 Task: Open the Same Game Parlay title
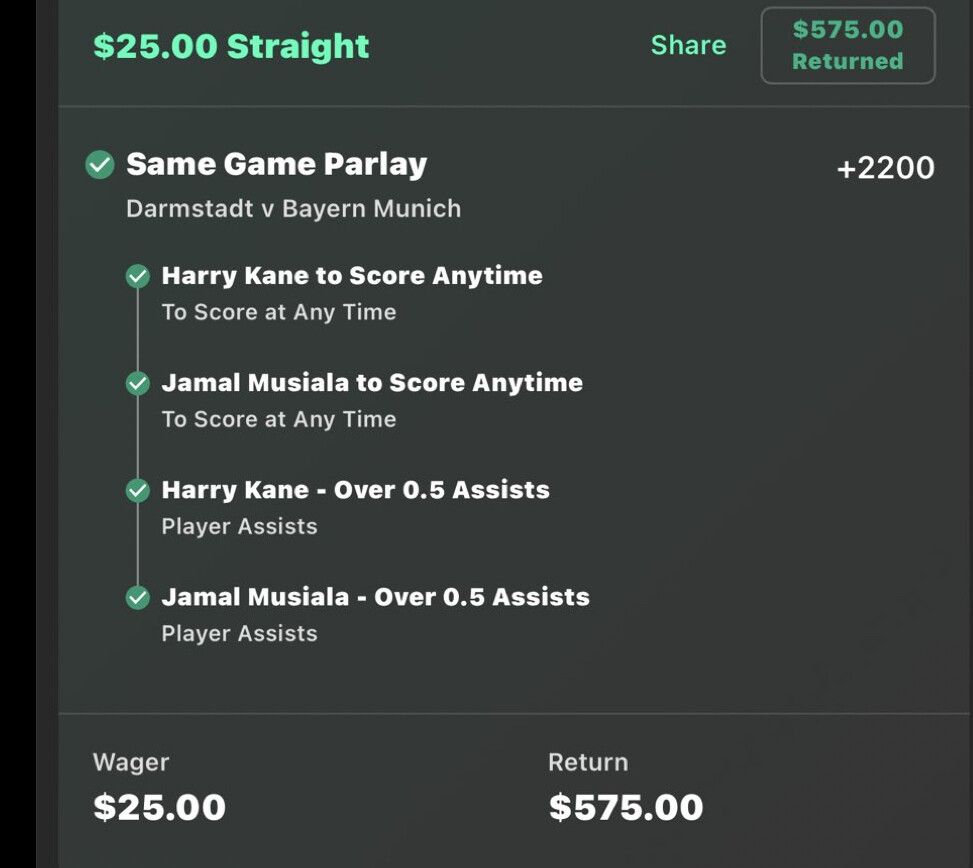[x=276, y=165]
